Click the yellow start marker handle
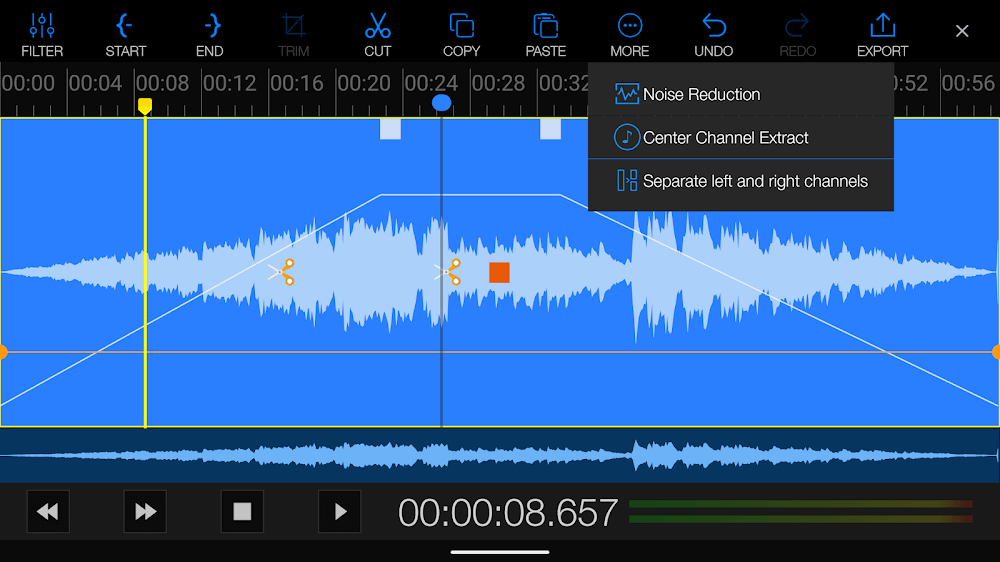 pyautogui.click(x=145, y=106)
